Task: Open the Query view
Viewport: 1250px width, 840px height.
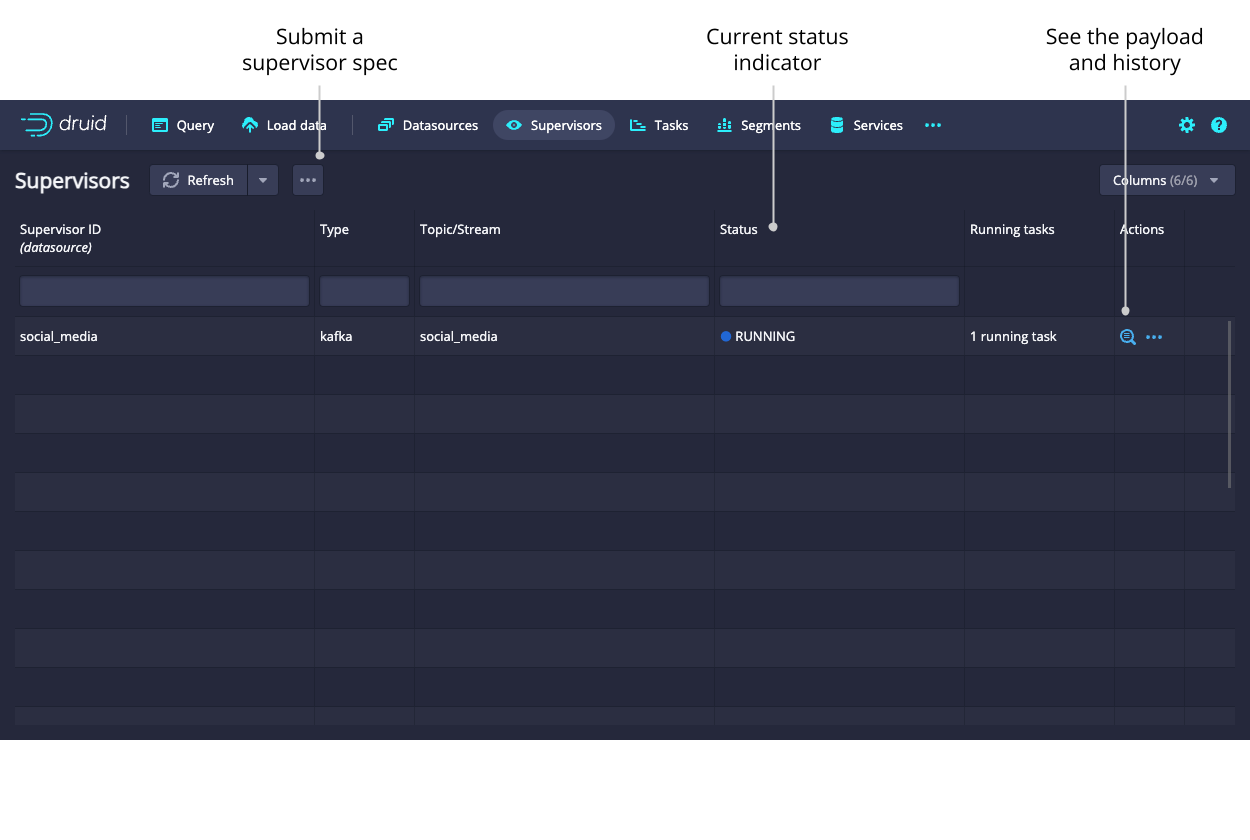Action: tap(183, 125)
